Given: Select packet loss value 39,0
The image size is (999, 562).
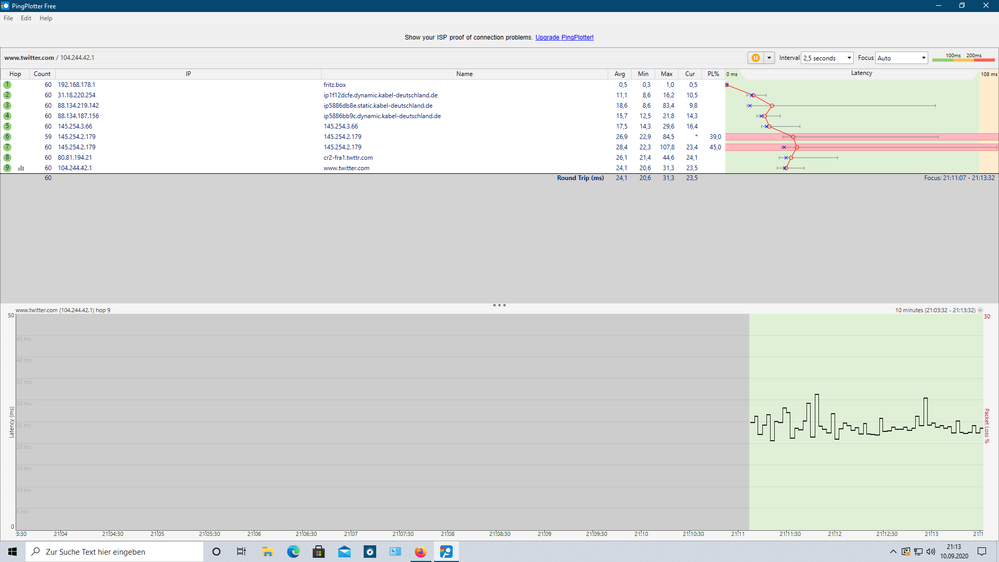Looking at the screenshot, I should (x=715, y=137).
